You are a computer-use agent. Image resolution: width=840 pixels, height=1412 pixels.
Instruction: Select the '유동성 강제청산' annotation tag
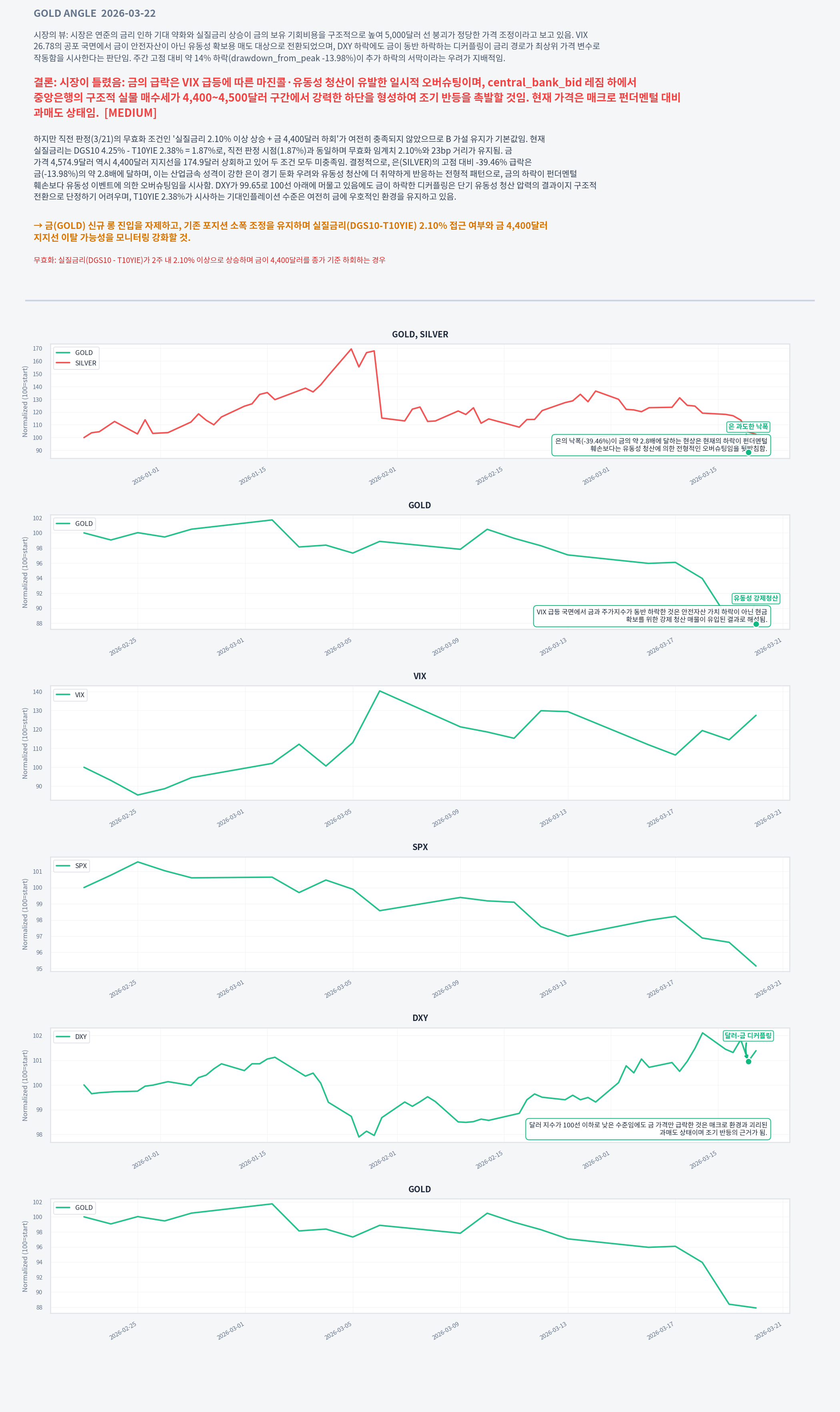click(756, 598)
